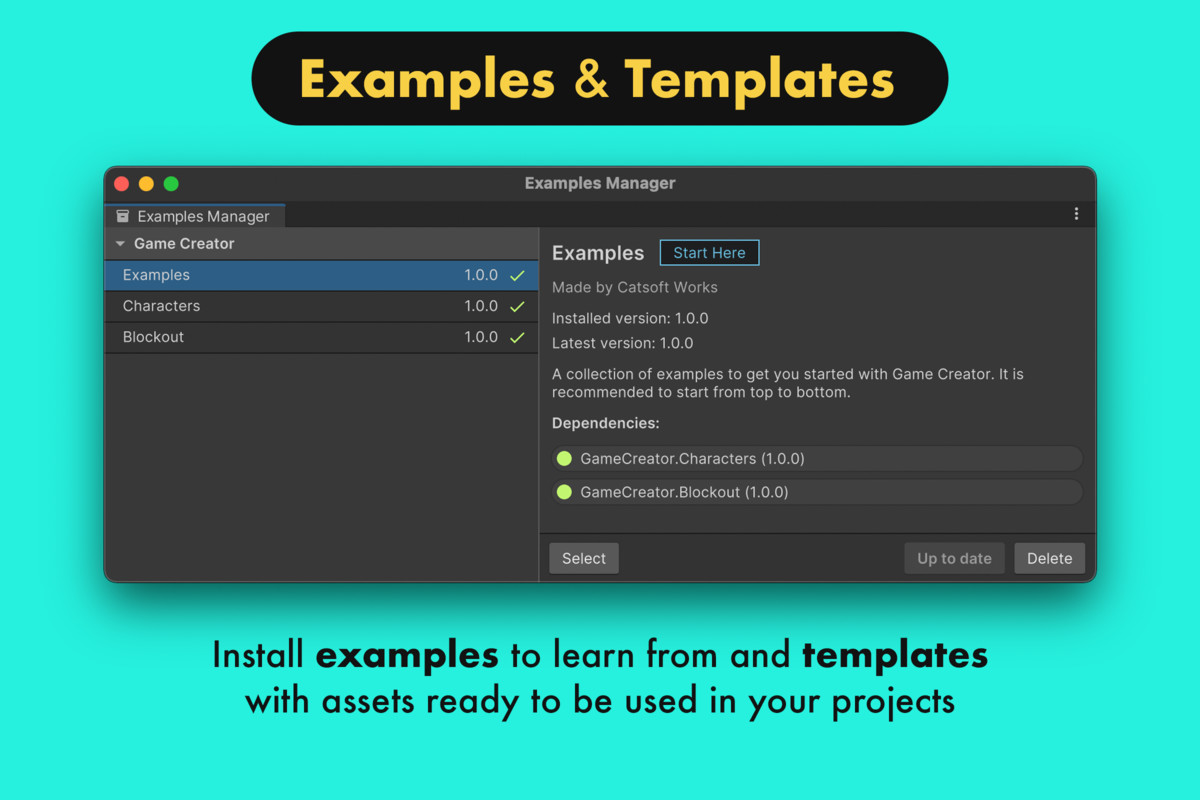
Task: Click 'Installed version: 1.0.0' text
Action: coord(630,318)
